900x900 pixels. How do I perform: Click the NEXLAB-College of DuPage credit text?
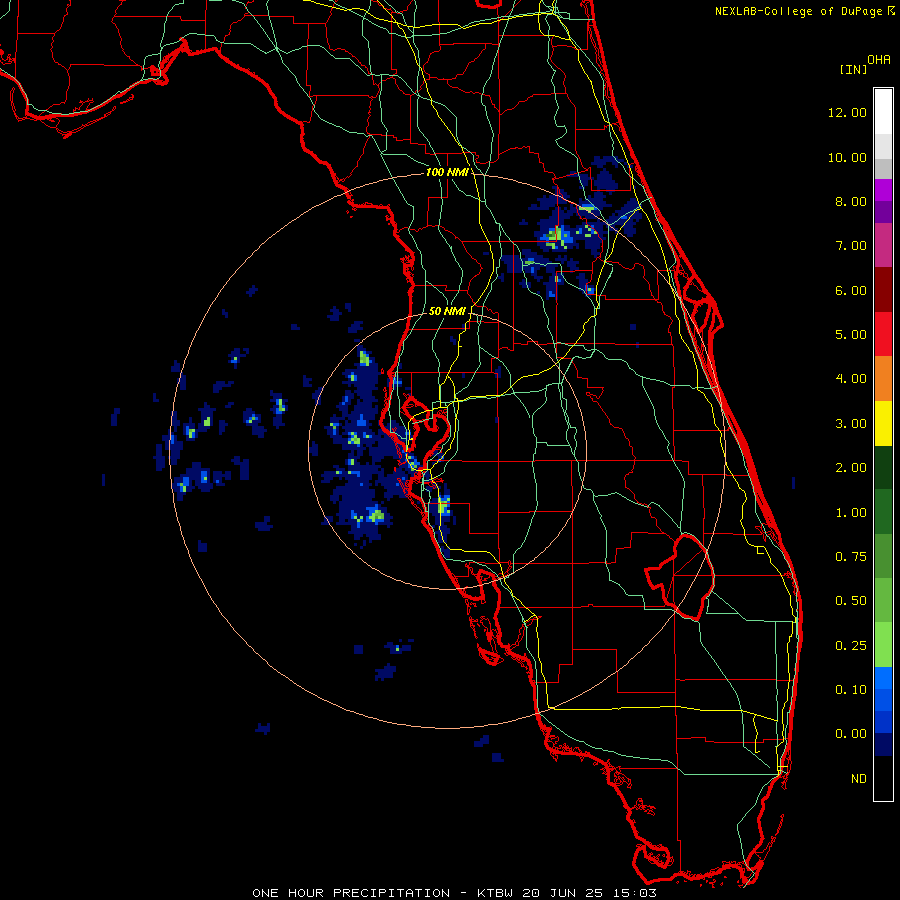800,11
